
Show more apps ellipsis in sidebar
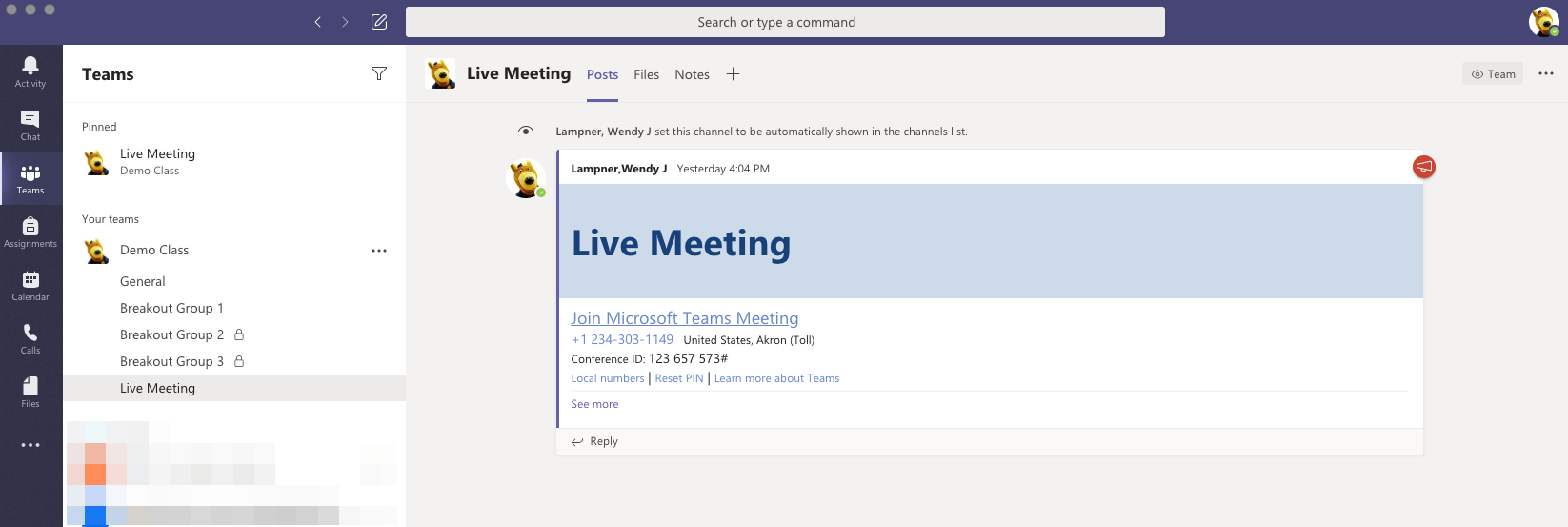pos(30,445)
